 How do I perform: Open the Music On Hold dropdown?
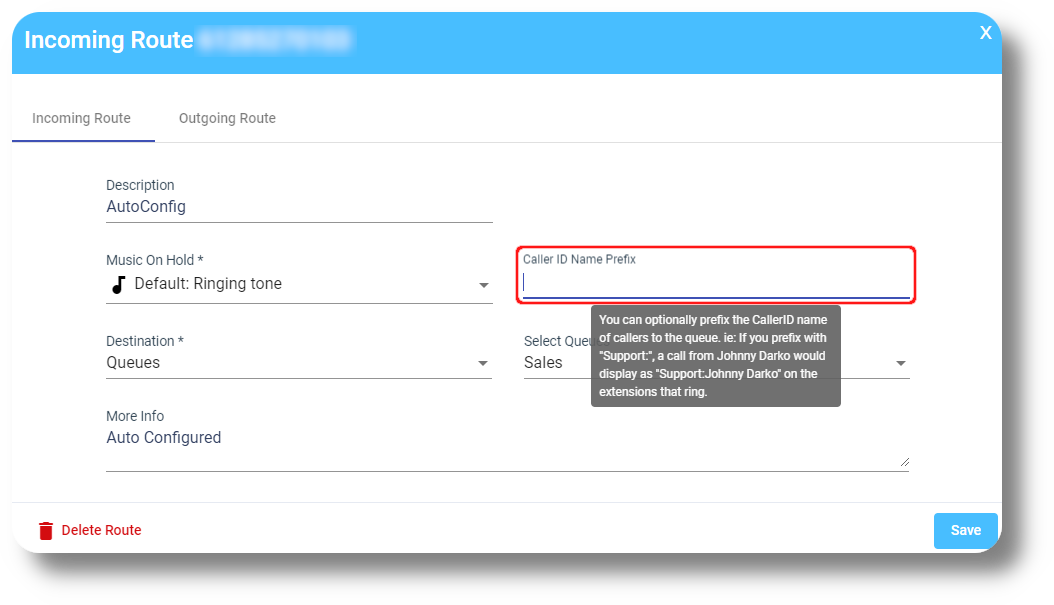tap(299, 284)
